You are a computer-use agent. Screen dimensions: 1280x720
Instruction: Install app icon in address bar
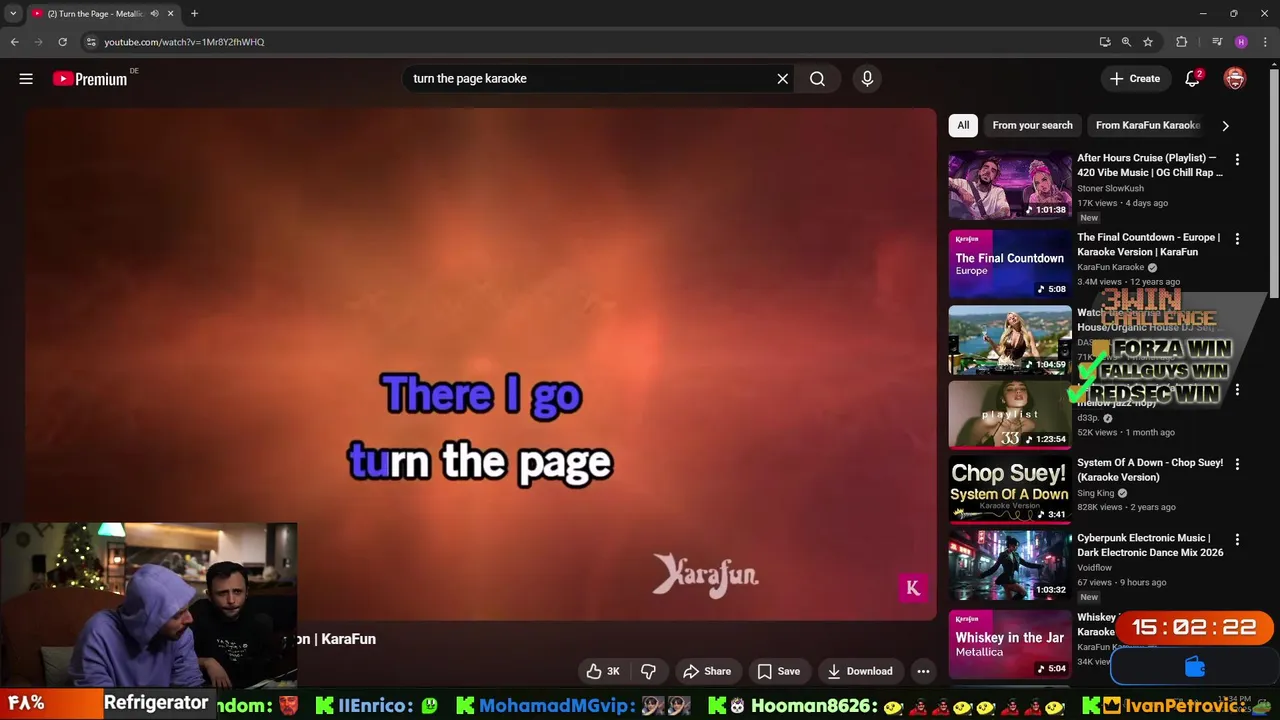point(1105,42)
